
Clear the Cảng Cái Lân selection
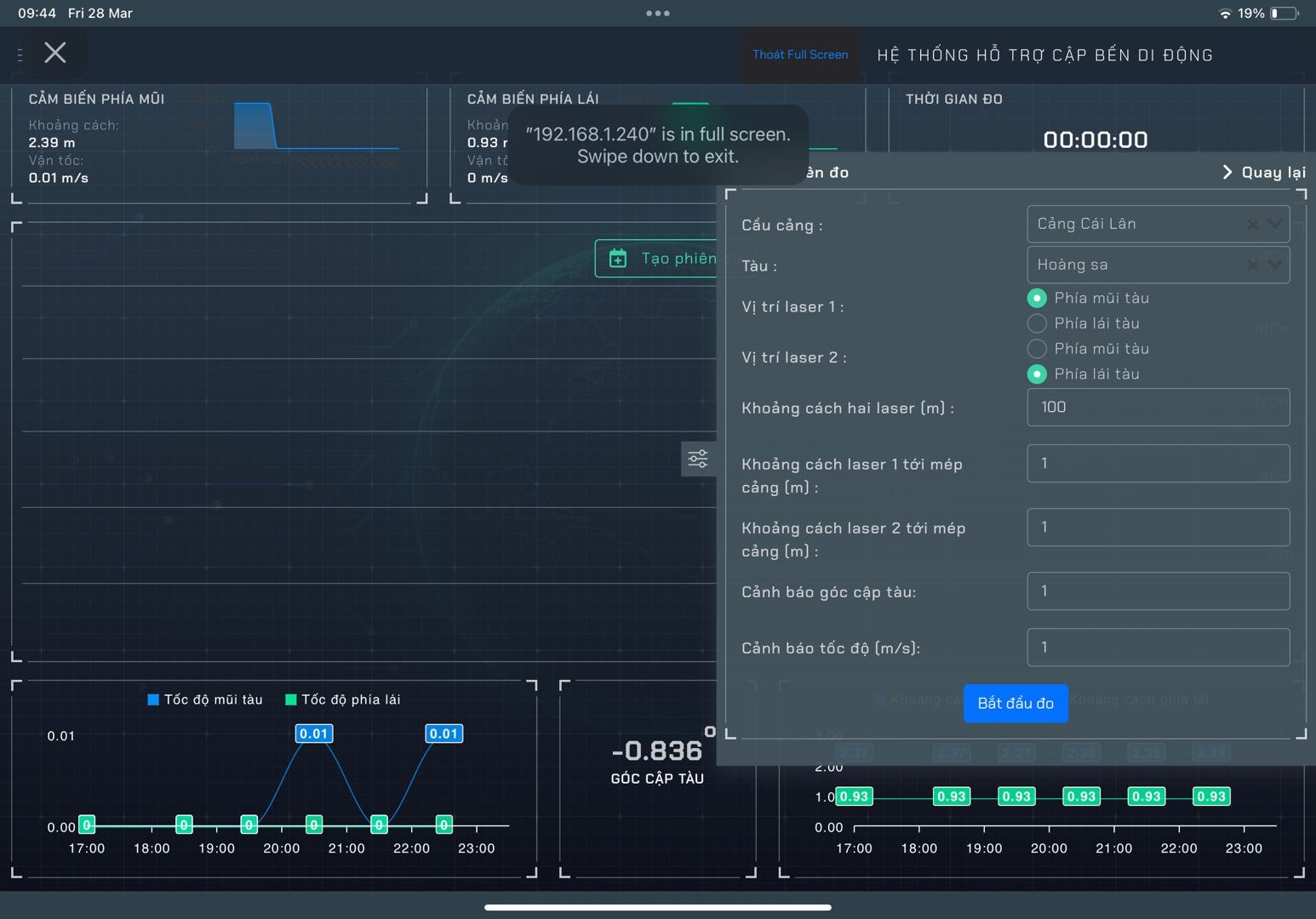coord(1252,225)
